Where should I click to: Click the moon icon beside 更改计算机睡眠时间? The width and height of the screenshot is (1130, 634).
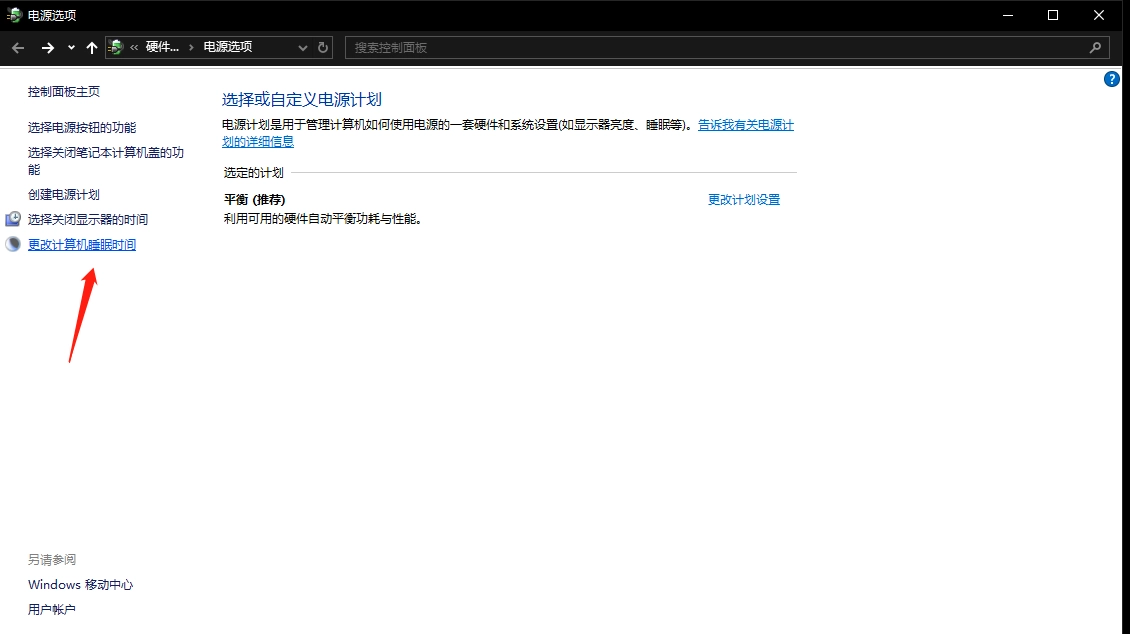pyautogui.click(x=13, y=245)
